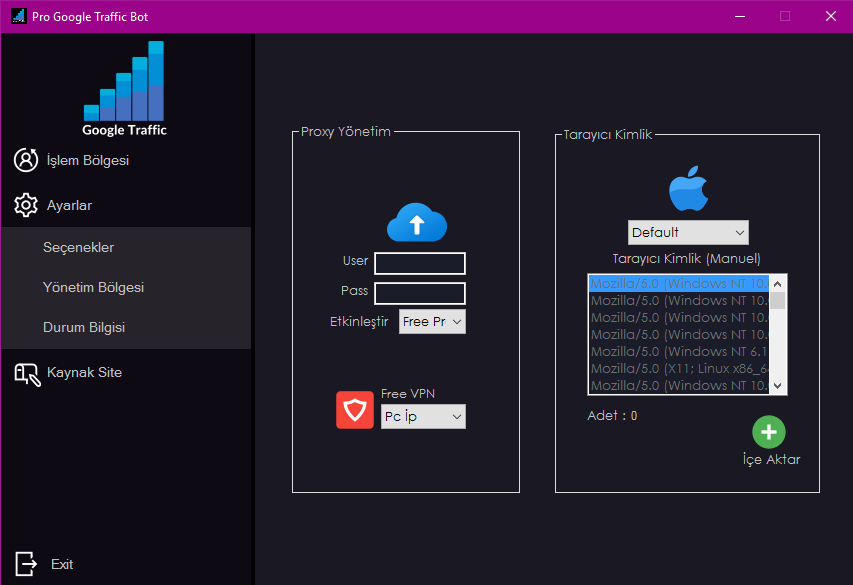Click the Adet : 0 counter text
The image size is (853, 585).
pyautogui.click(x=612, y=416)
